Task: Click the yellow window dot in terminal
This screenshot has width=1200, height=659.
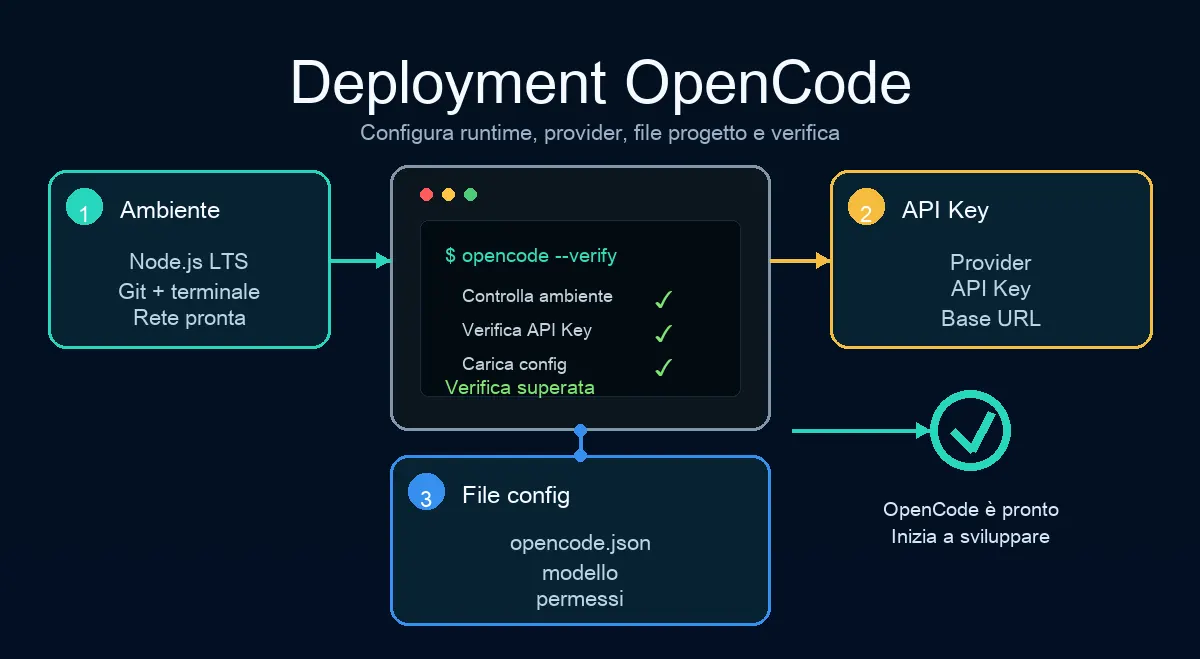Action: (x=448, y=194)
